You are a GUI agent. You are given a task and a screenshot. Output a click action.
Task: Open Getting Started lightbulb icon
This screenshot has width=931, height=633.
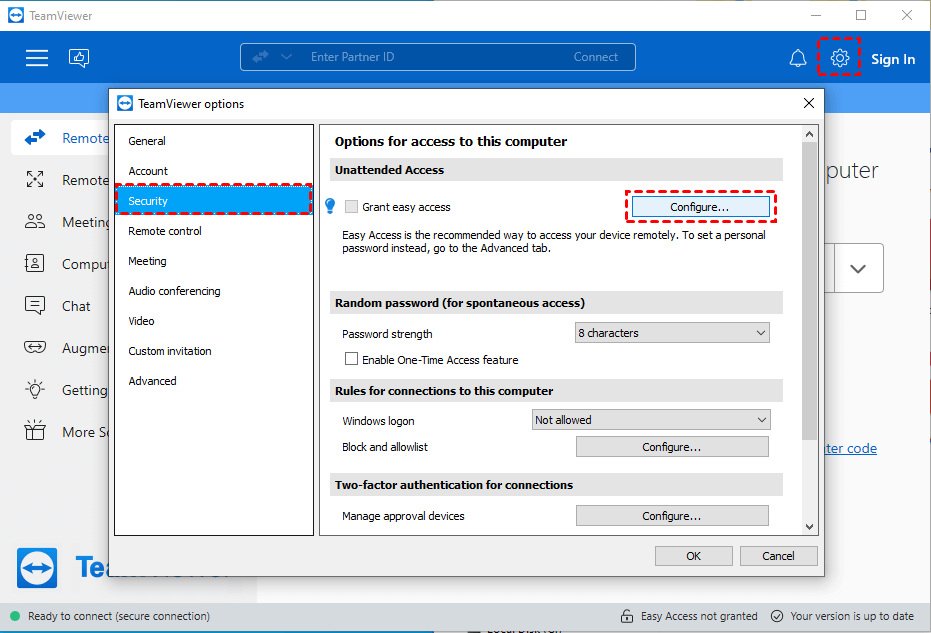click(x=34, y=389)
